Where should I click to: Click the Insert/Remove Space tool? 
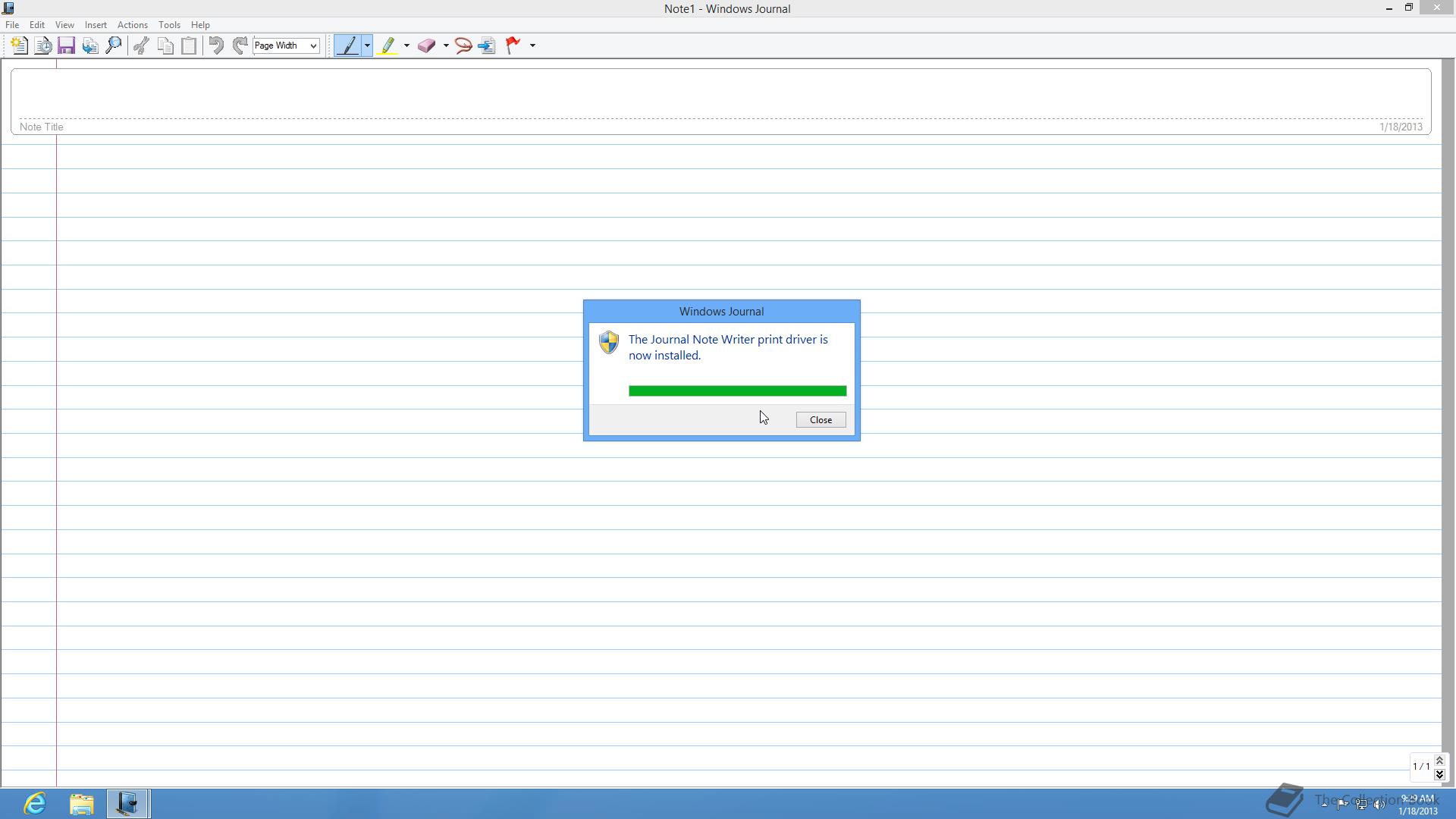click(487, 45)
